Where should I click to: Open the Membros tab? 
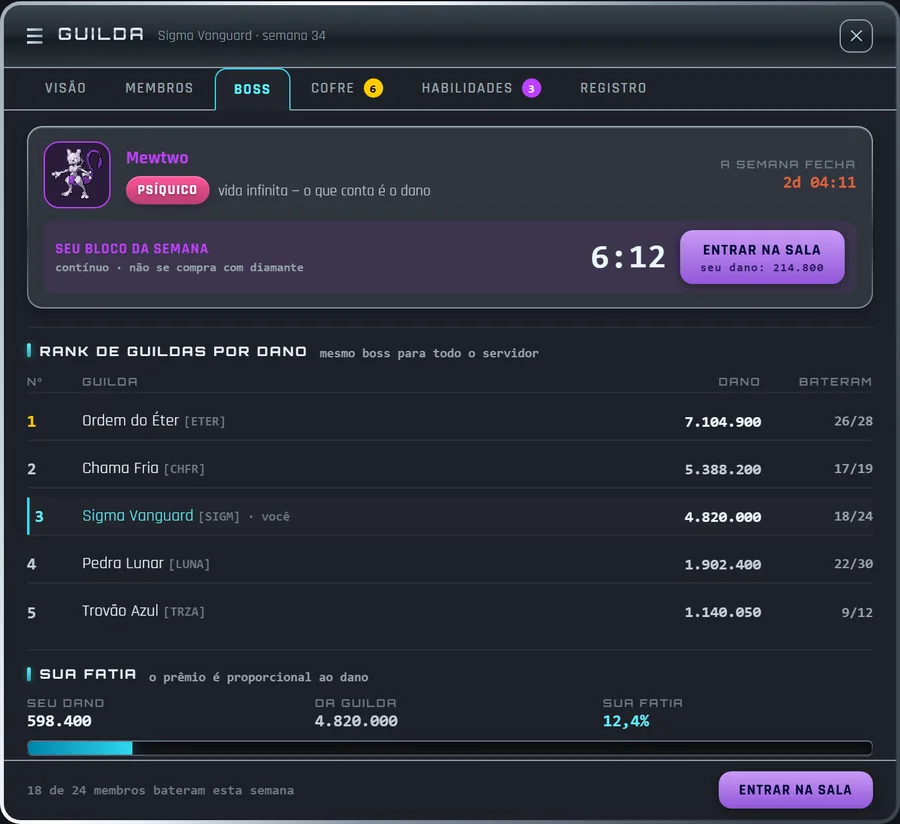point(159,88)
